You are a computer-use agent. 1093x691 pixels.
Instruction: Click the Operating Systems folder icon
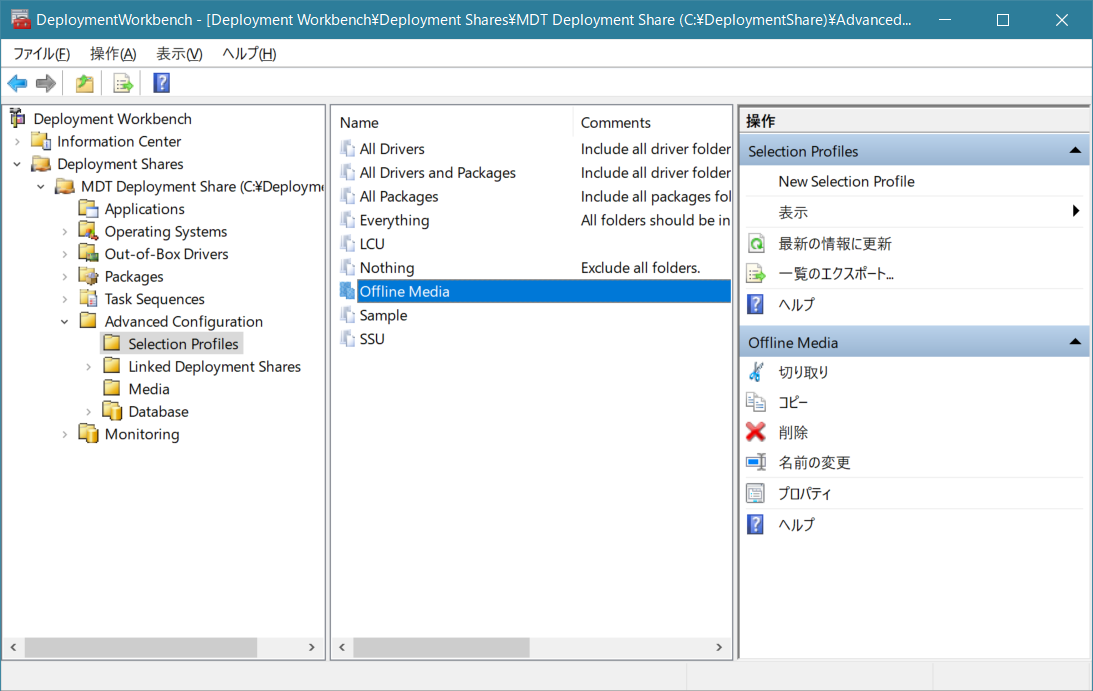click(x=89, y=231)
